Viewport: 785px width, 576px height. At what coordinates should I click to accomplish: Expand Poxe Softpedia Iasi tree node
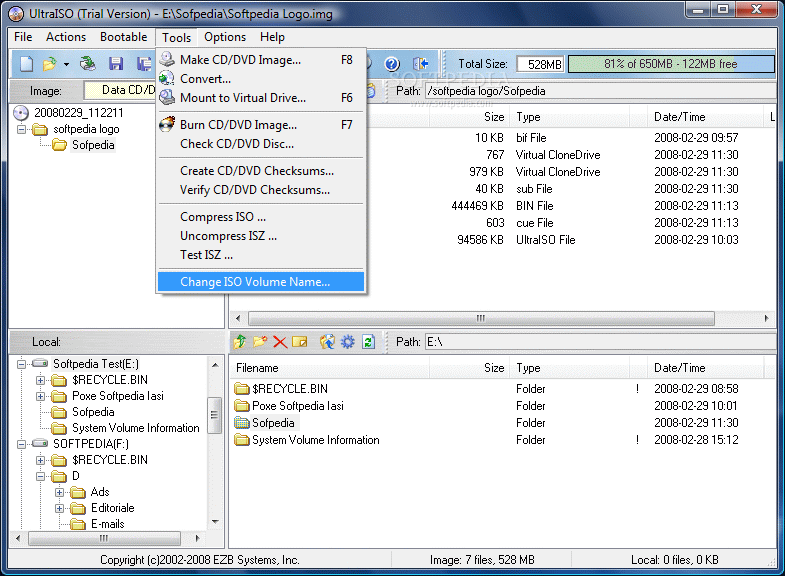[41, 396]
